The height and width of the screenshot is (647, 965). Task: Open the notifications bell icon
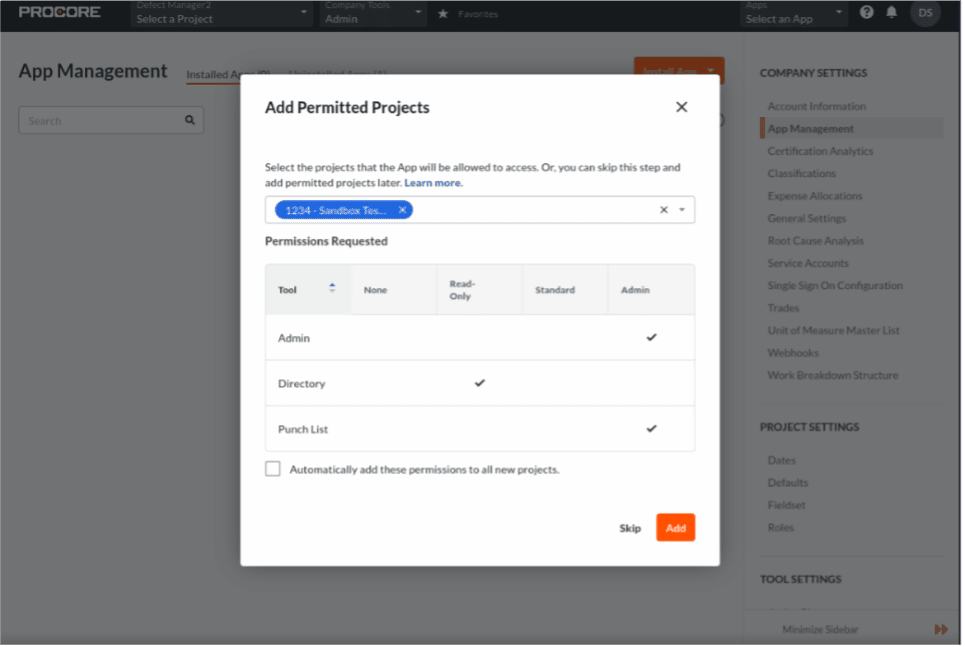pos(894,12)
